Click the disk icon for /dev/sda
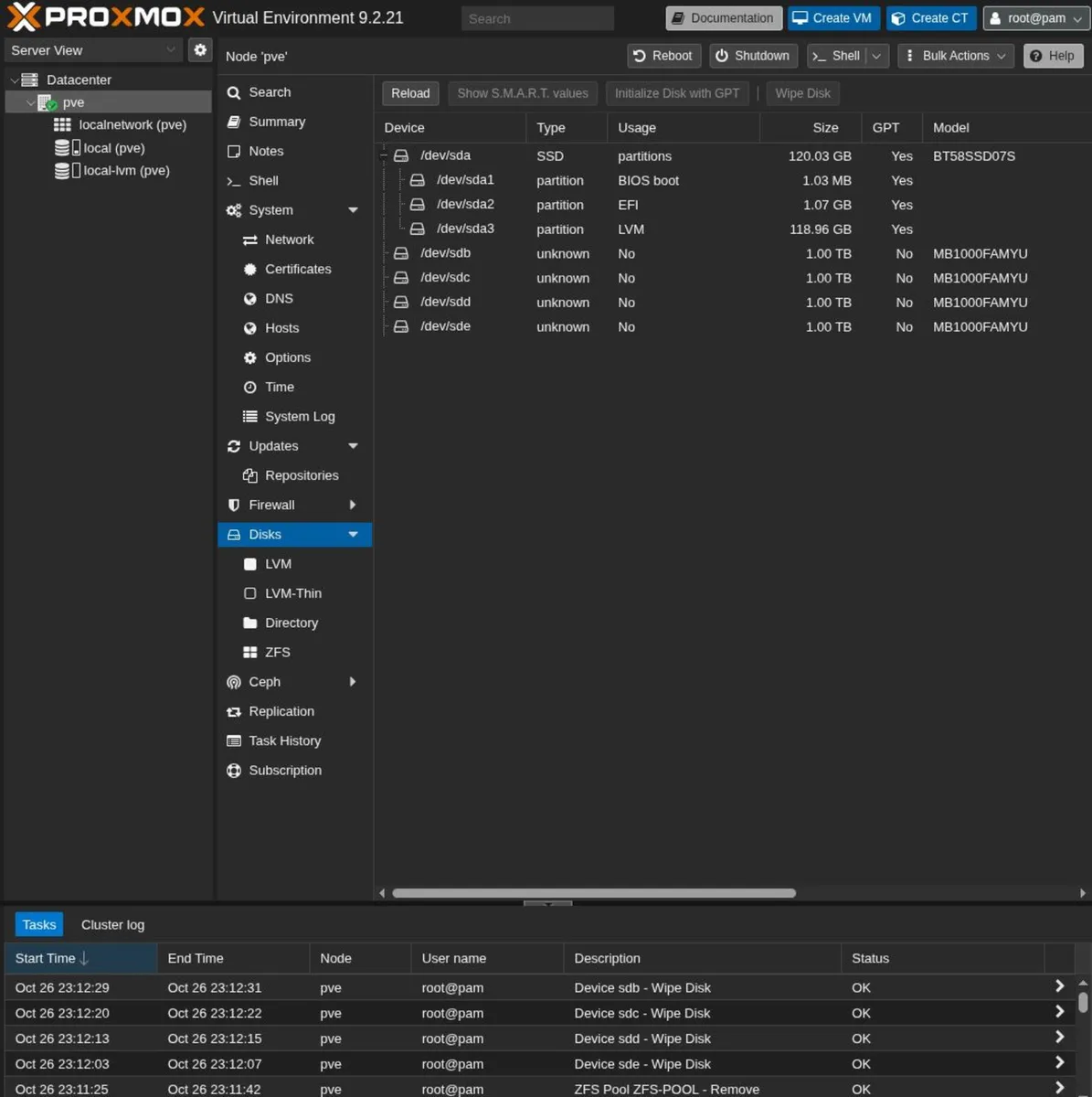The image size is (1092, 1097). pyautogui.click(x=400, y=155)
